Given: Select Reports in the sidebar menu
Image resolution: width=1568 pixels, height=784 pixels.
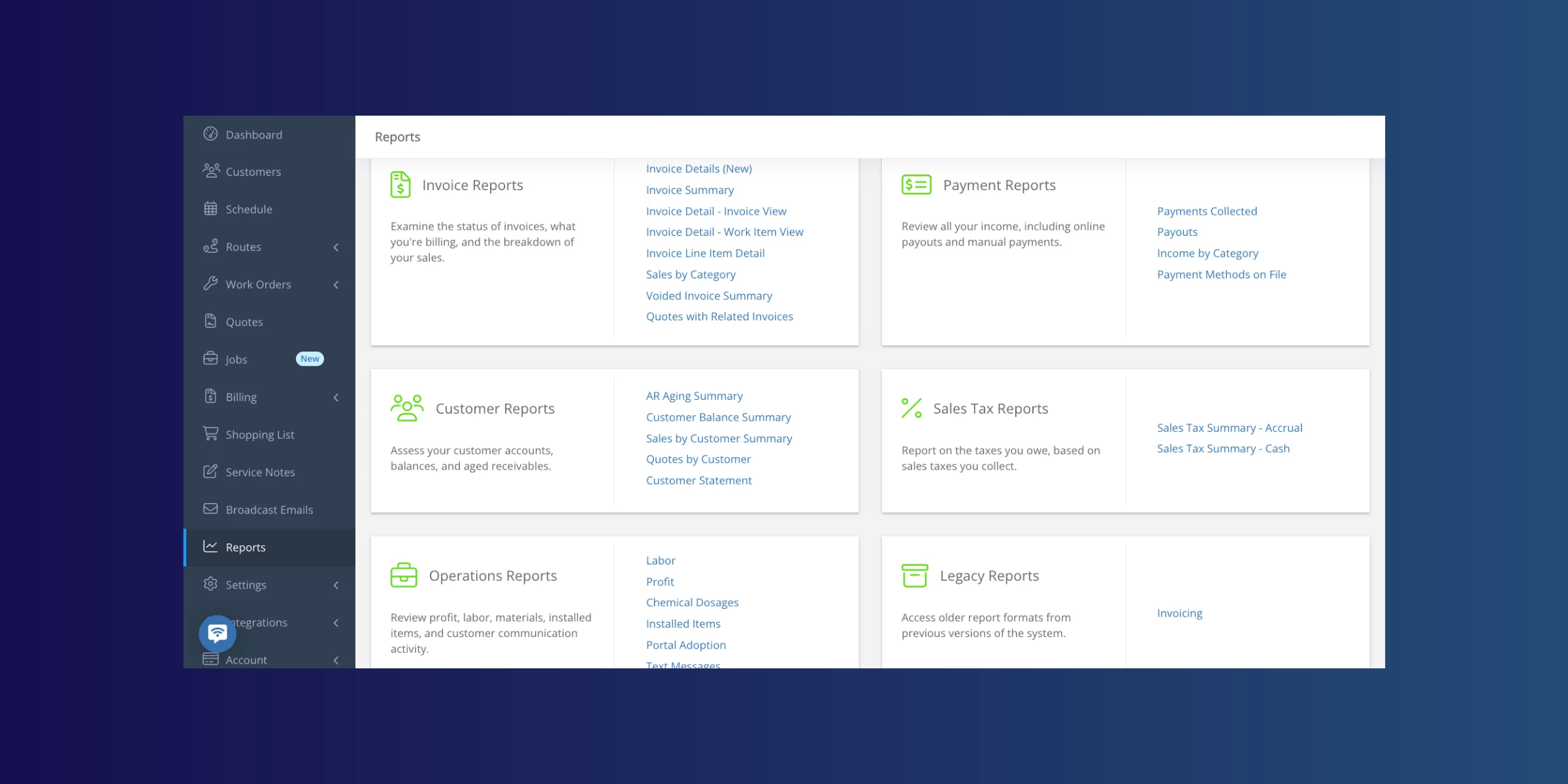Looking at the screenshot, I should pyautogui.click(x=246, y=547).
